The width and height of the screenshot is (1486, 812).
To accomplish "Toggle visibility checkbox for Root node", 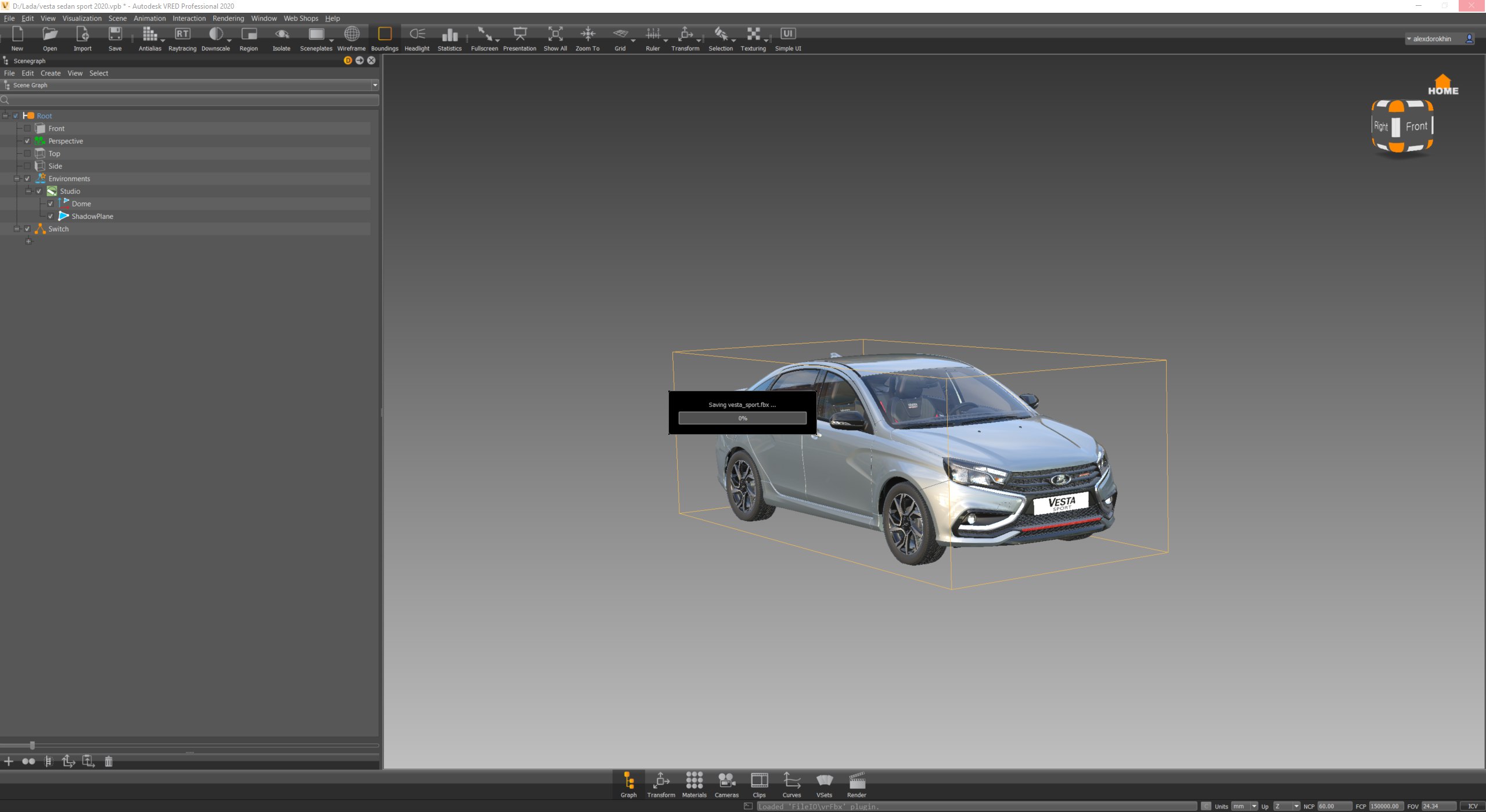I will 16,116.
